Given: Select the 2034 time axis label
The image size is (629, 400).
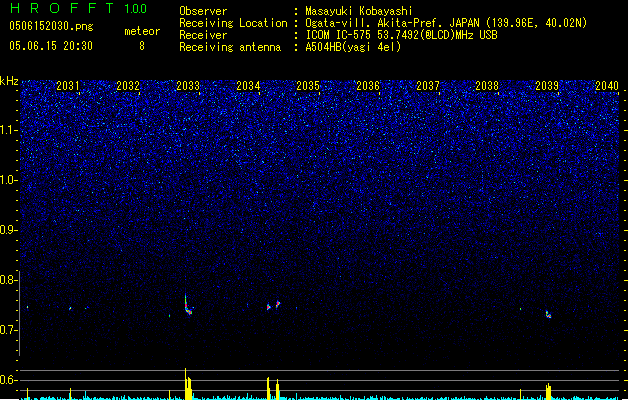Looking at the screenshot, I should coord(248,86).
